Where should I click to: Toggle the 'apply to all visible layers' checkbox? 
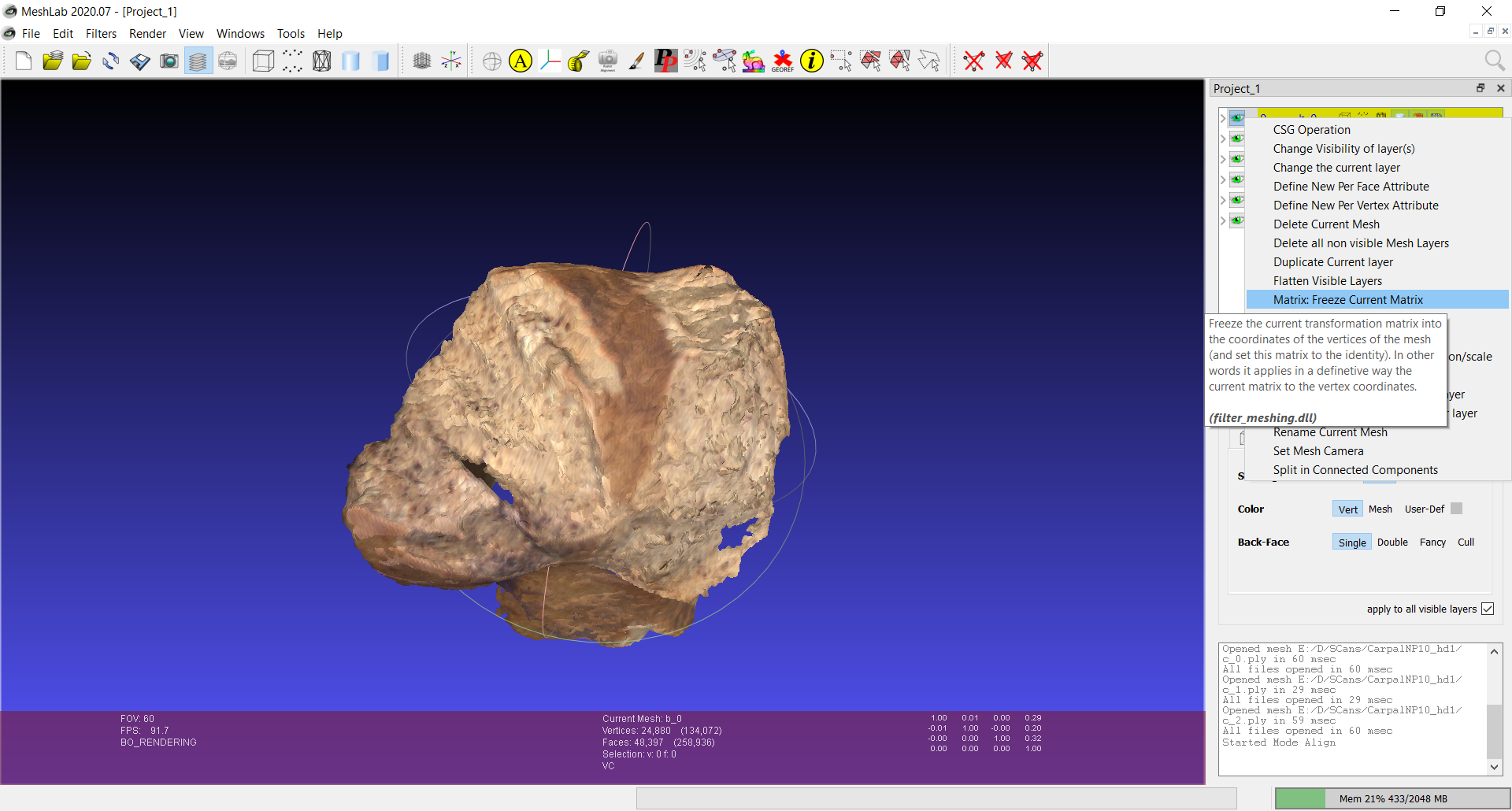1488,609
